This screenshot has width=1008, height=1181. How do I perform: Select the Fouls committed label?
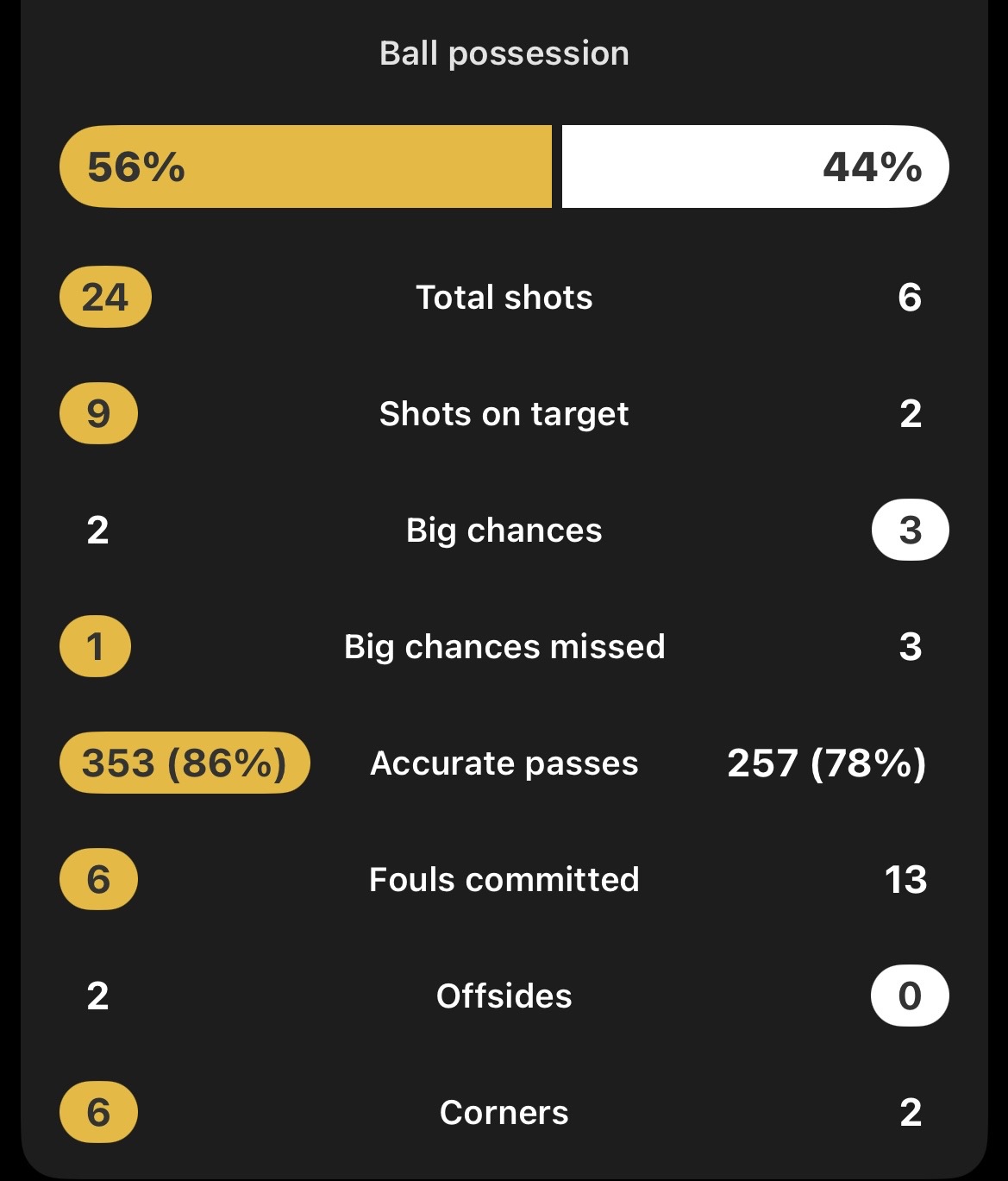pyautogui.click(x=504, y=880)
